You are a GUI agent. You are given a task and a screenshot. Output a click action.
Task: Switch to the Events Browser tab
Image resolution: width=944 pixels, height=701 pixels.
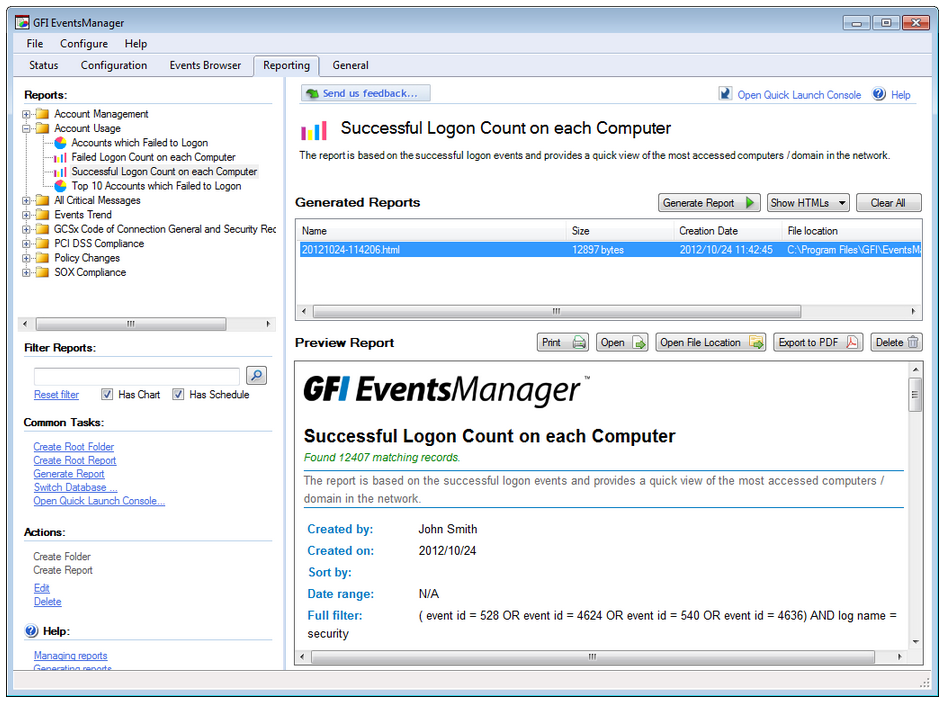tap(205, 65)
